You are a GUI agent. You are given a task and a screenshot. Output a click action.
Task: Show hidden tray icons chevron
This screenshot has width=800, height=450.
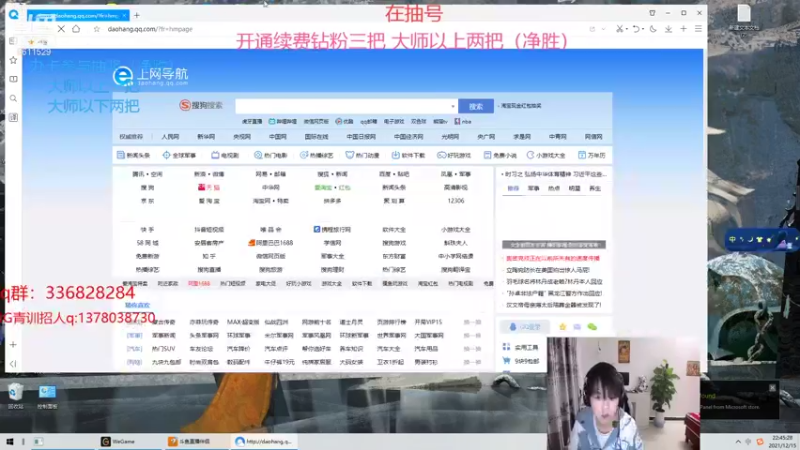(738, 441)
